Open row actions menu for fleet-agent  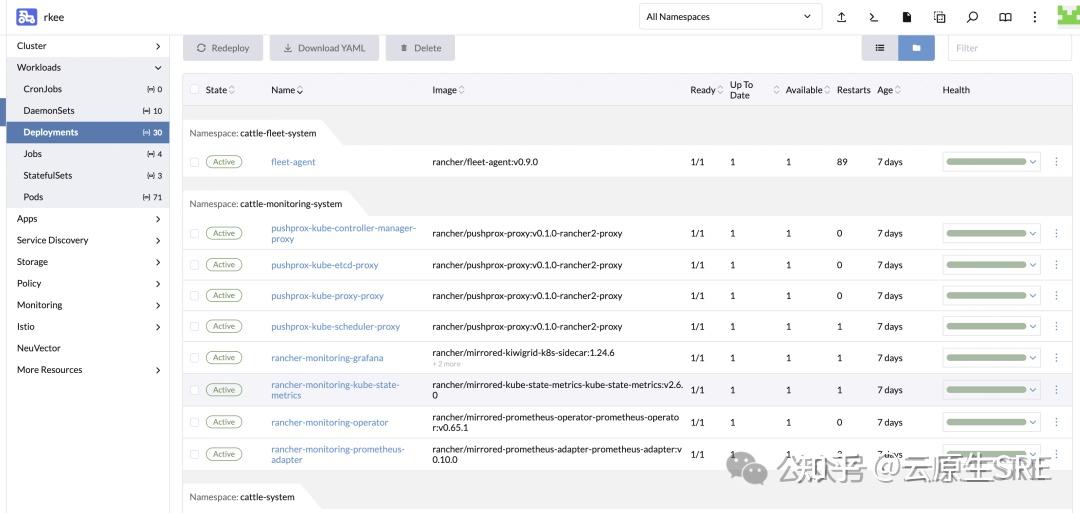pos(1057,162)
